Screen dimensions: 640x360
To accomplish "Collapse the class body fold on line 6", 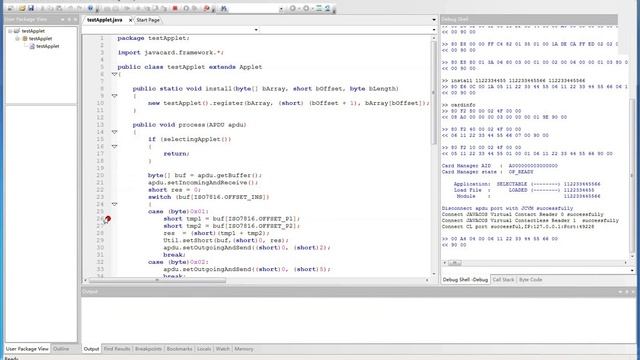I will tap(114, 74).
